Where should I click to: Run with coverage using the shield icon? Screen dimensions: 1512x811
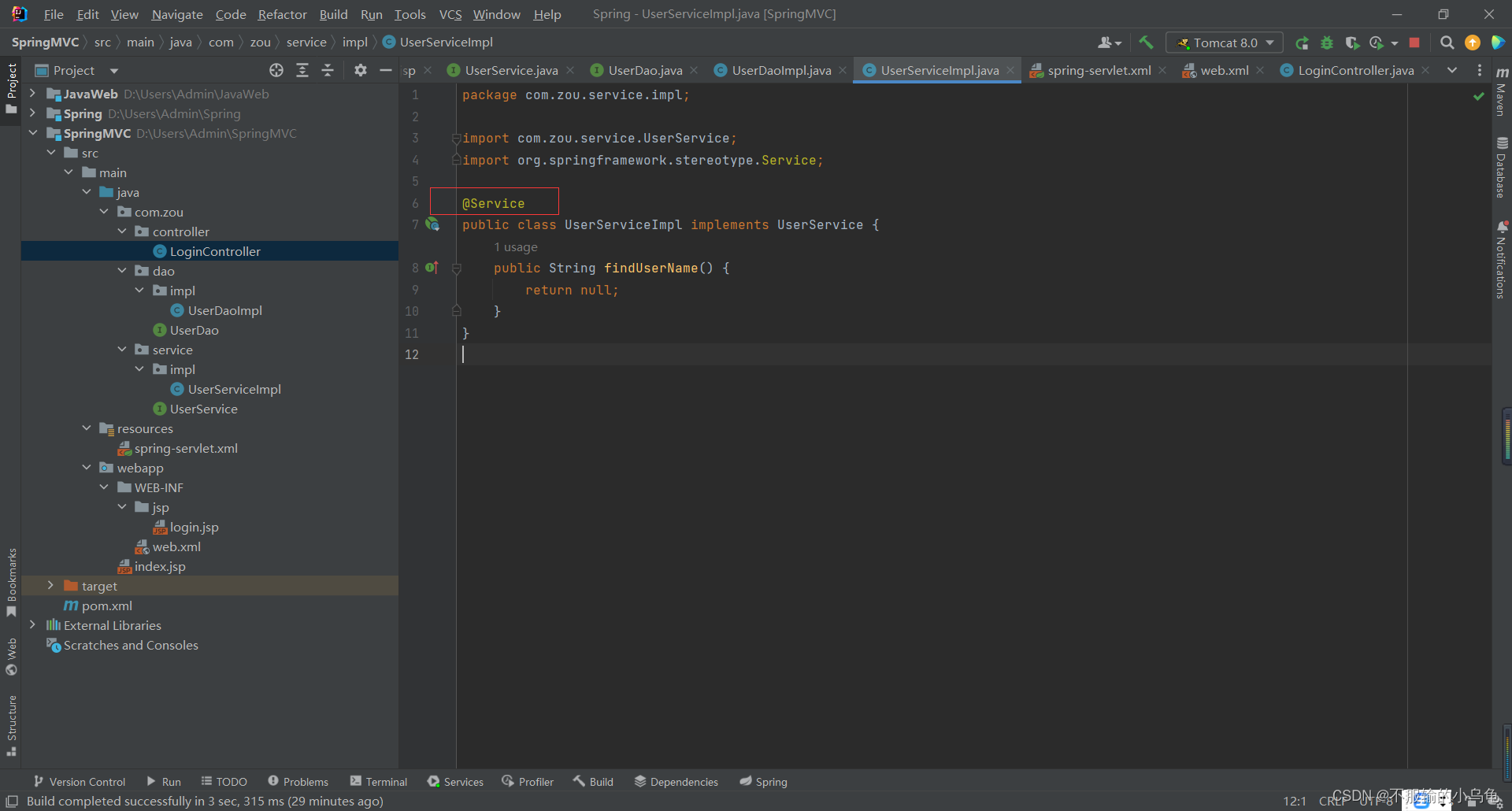point(1352,43)
